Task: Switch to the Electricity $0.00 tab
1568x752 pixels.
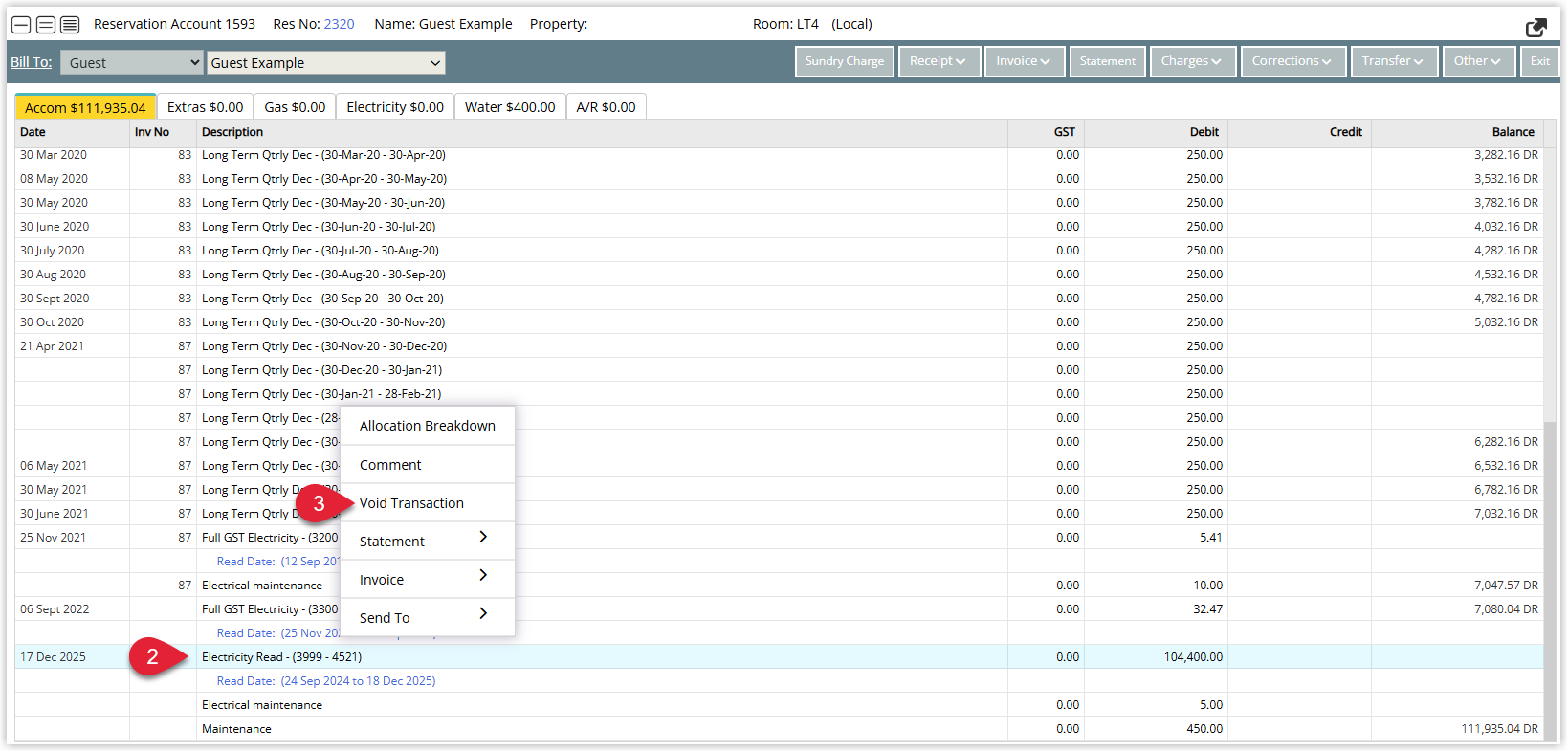Action: (395, 107)
